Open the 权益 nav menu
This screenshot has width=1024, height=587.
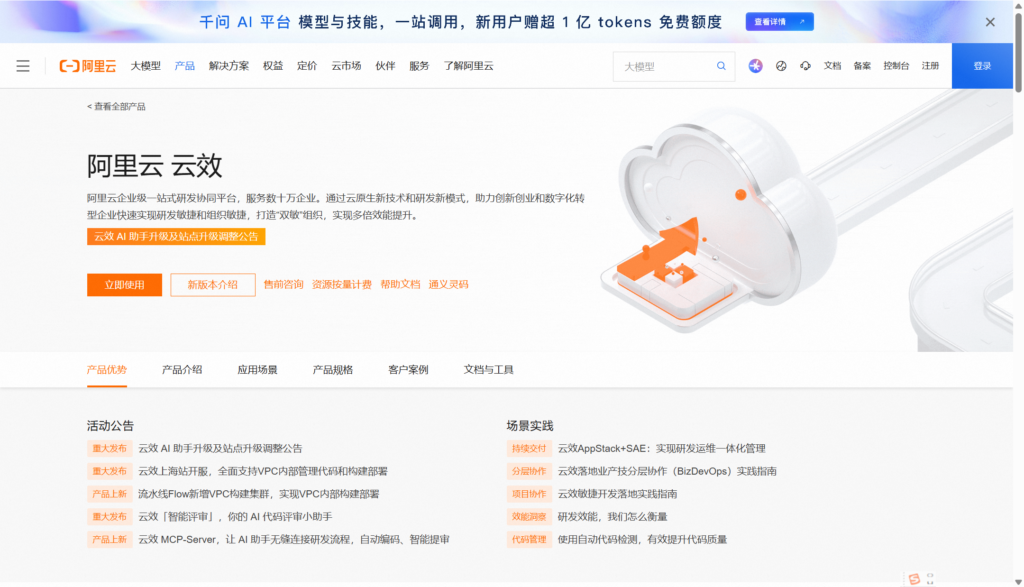pos(273,66)
